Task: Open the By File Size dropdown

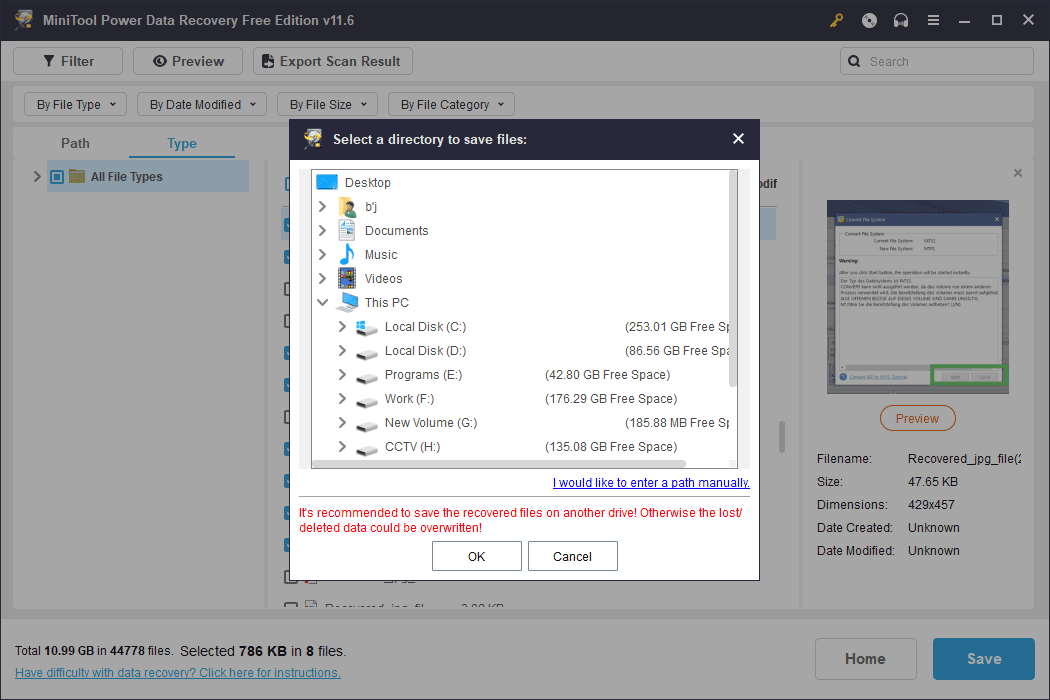Action: pyautogui.click(x=327, y=104)
